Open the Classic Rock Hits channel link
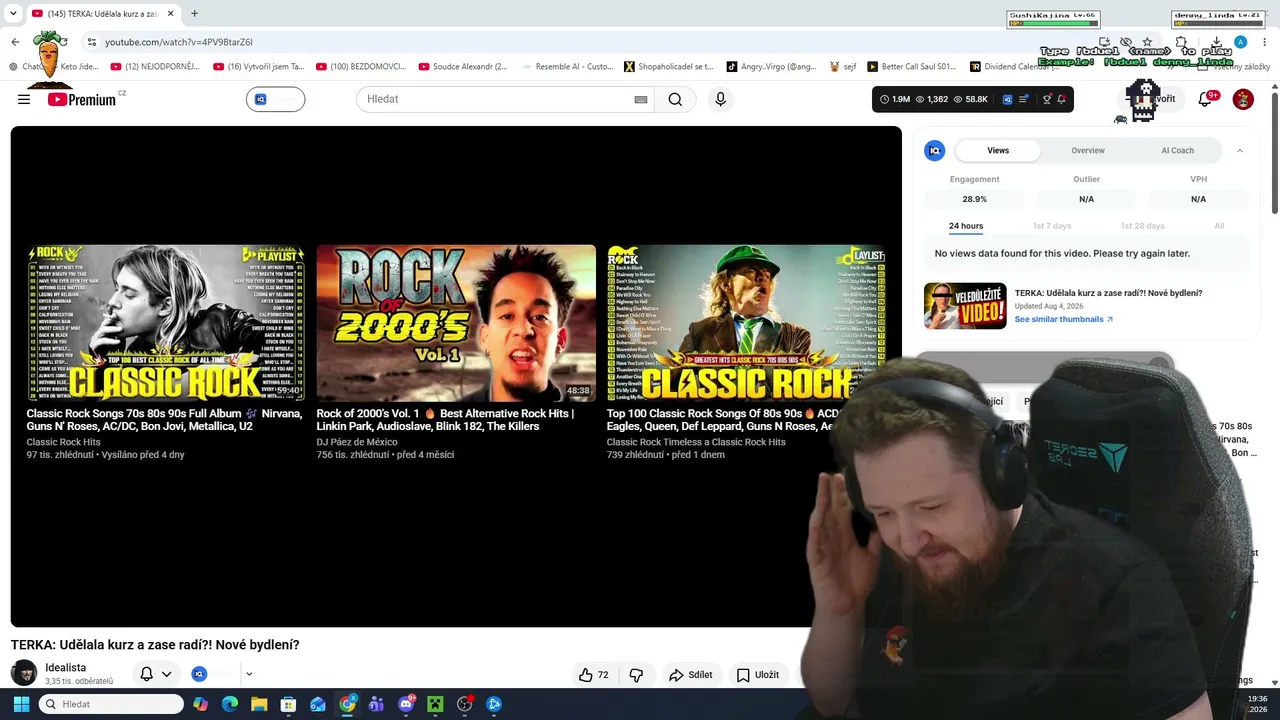Image resolution: width=1280 pixels, height=720 pixels. coord(63,442)
